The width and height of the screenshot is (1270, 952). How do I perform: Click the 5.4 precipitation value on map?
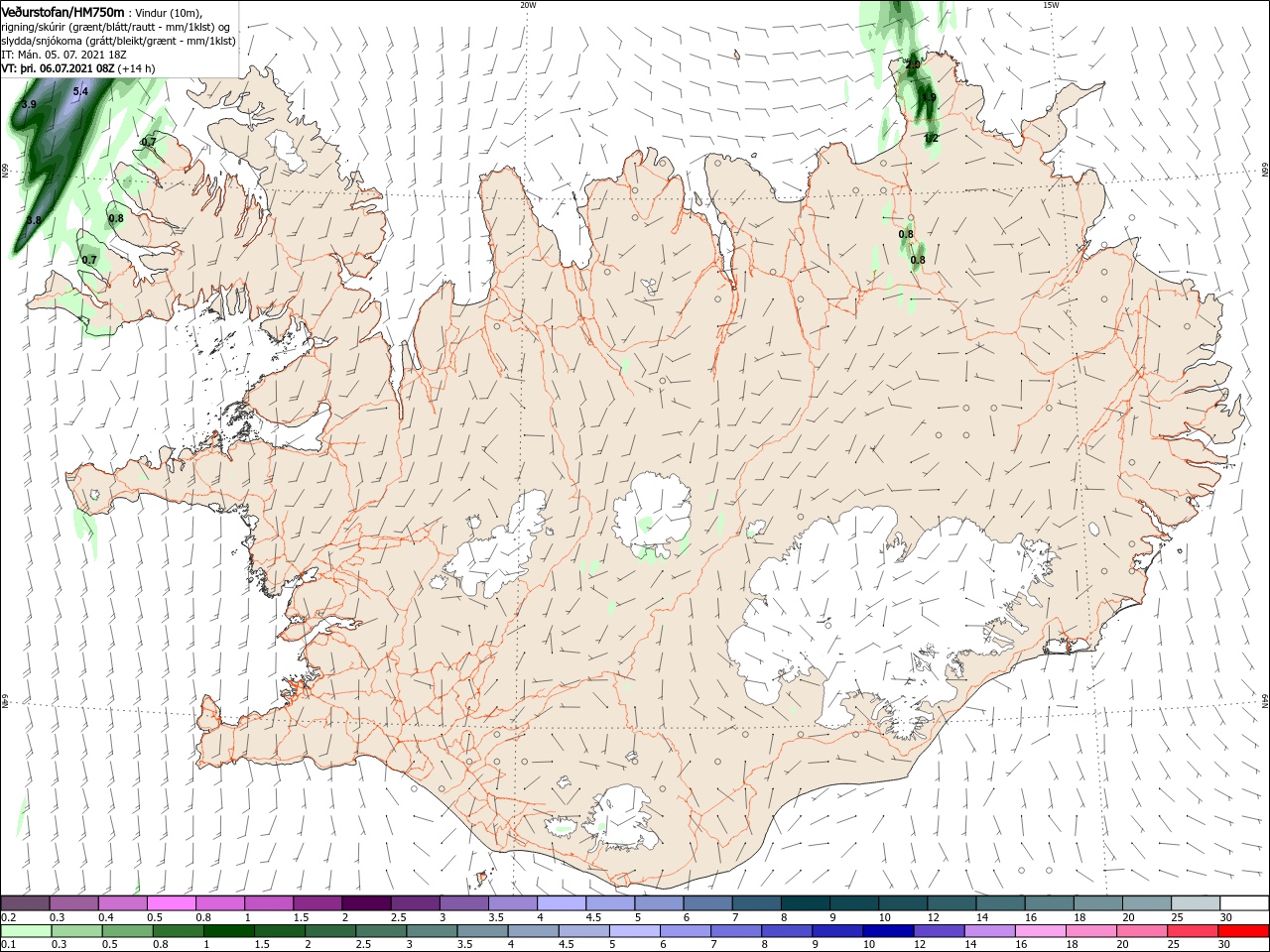pos(80,91)
